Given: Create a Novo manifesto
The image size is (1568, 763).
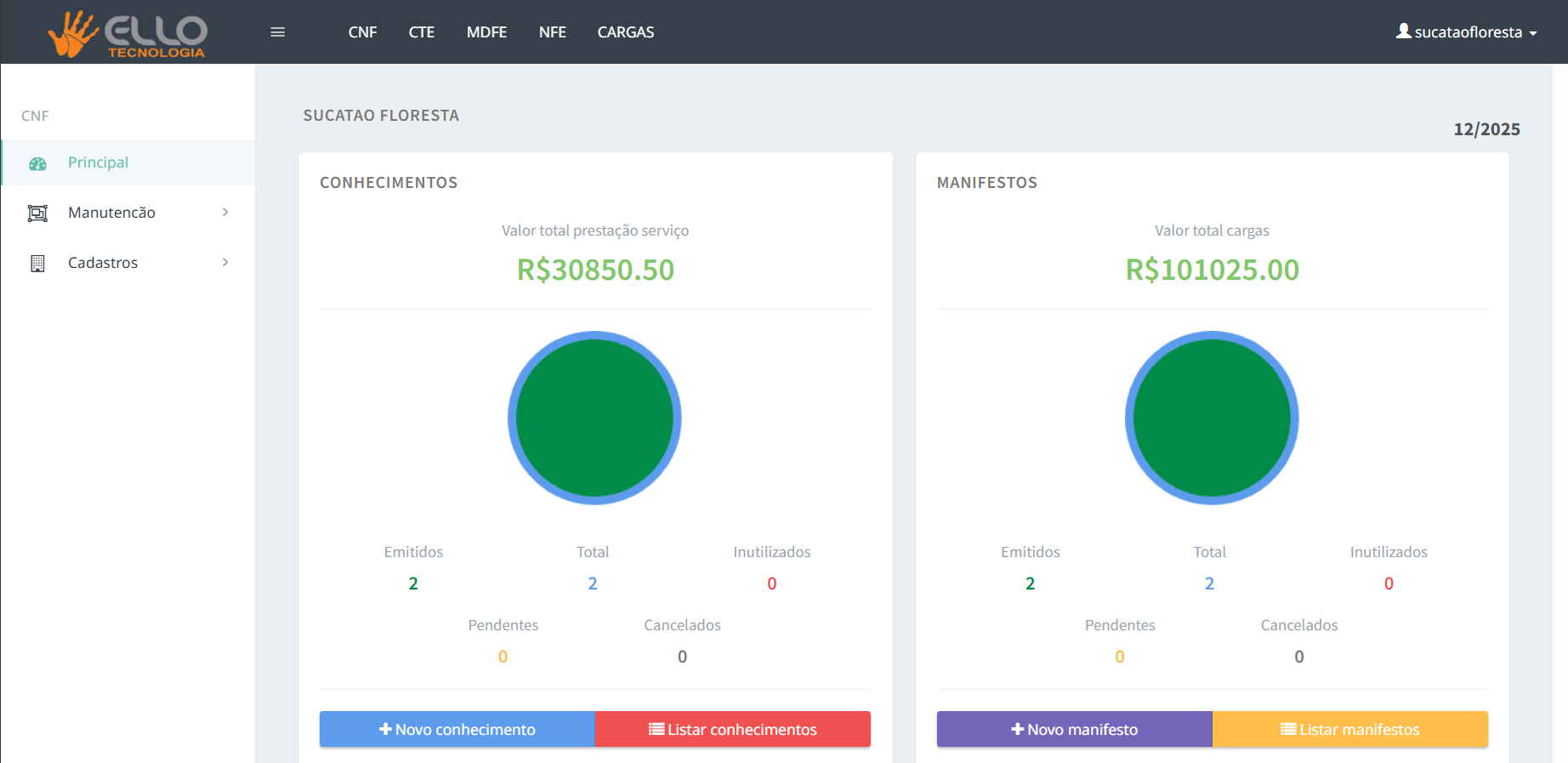Looking at the screenshot, I should (x=1074, y=729).
